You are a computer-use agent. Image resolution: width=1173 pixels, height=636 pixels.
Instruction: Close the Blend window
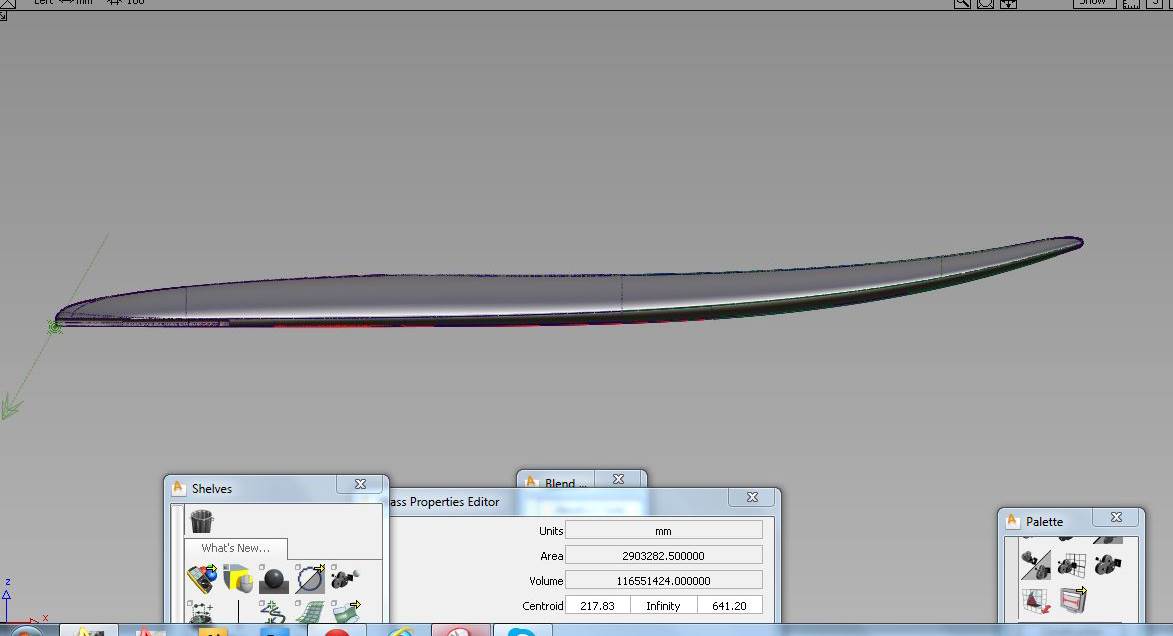coord(618,480)
